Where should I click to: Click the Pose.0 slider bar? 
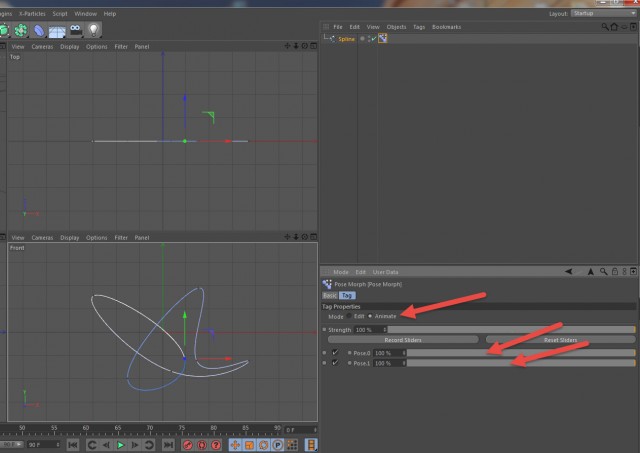[x=521, y=353]
